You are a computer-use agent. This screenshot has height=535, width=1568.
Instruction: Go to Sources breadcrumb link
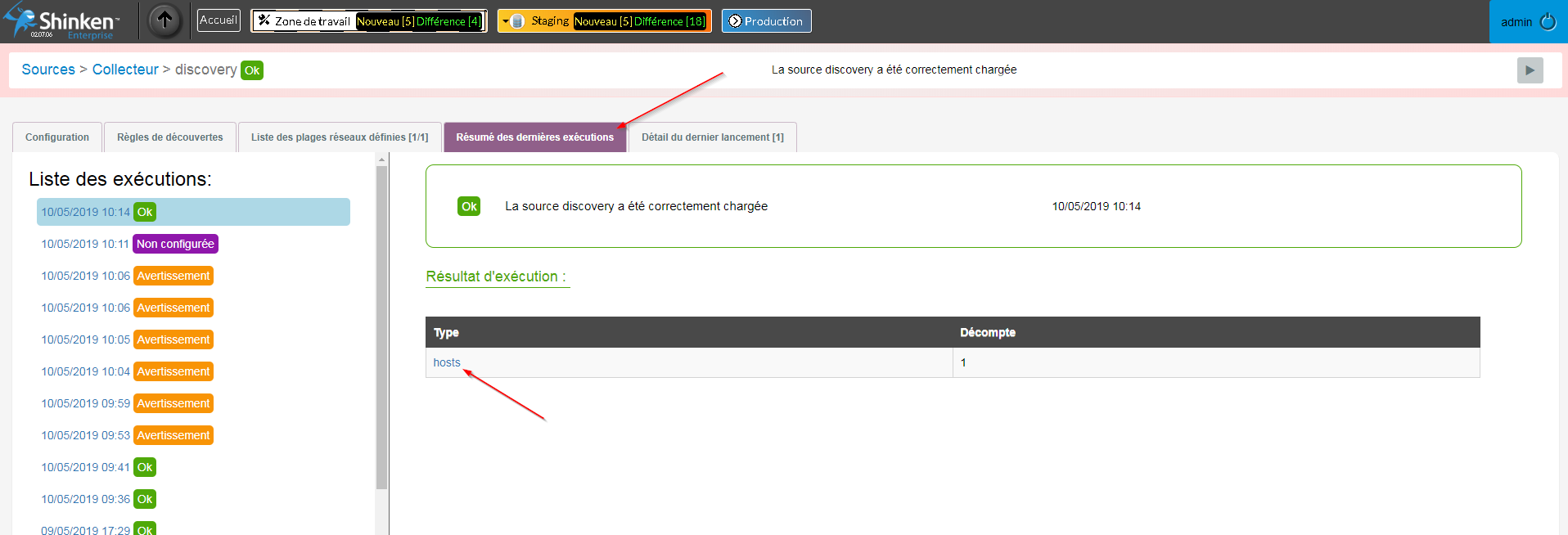coord(48,70)
